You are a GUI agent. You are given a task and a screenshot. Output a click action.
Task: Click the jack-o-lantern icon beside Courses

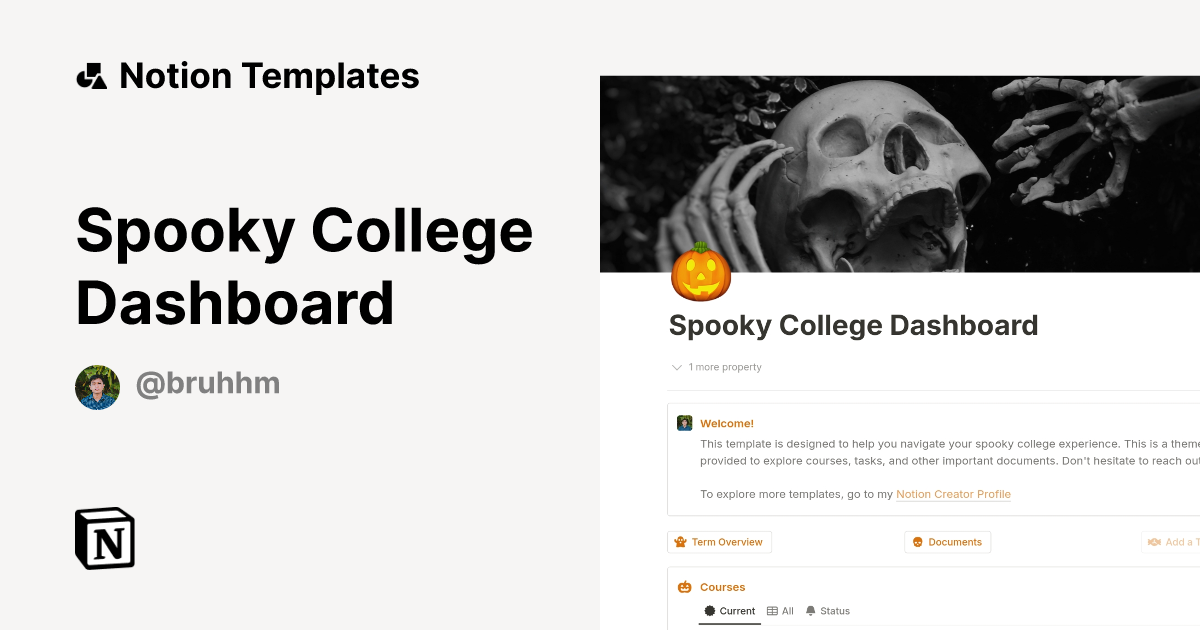685,587
